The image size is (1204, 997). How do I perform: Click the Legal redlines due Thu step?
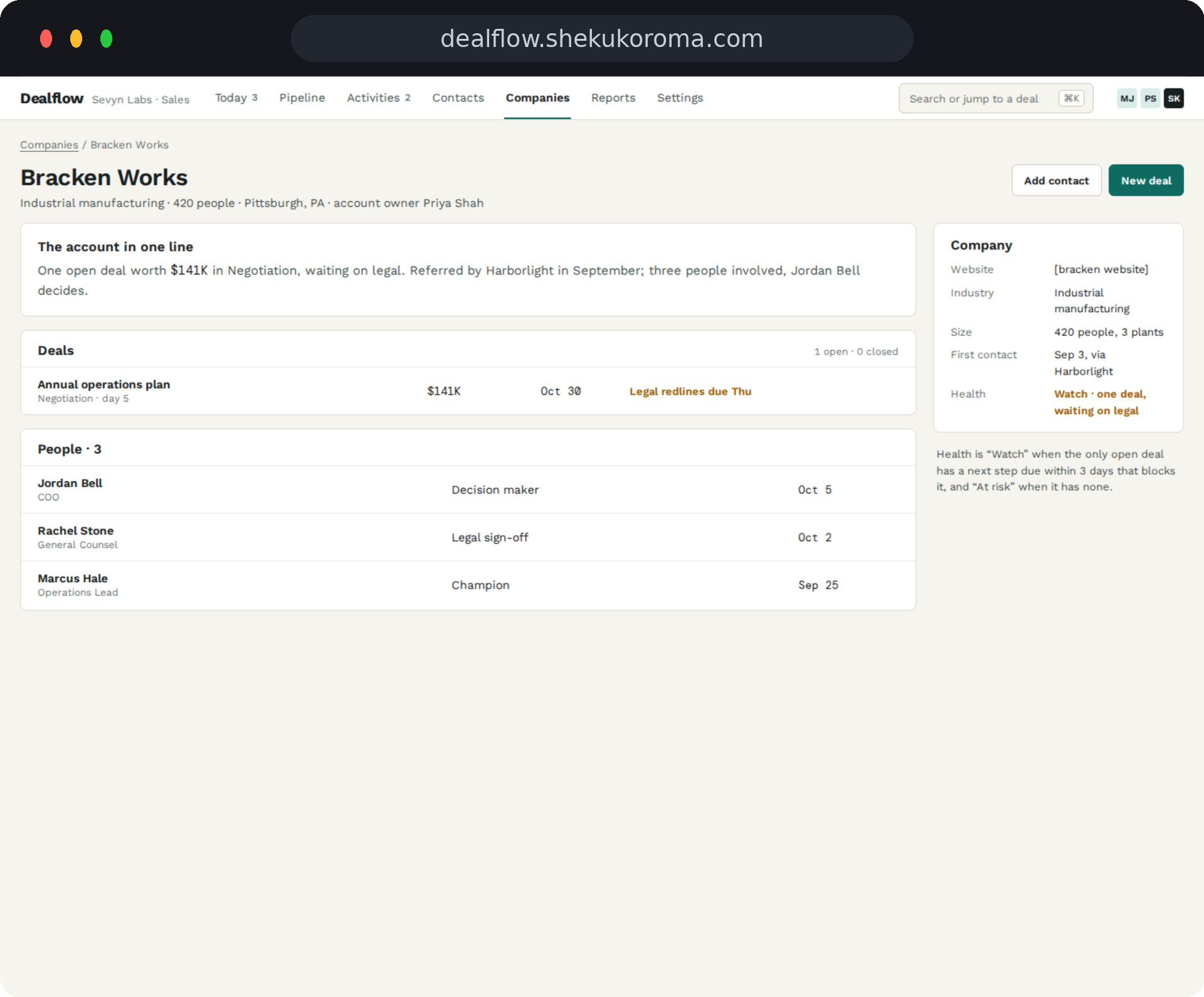[x=690, y=391]
